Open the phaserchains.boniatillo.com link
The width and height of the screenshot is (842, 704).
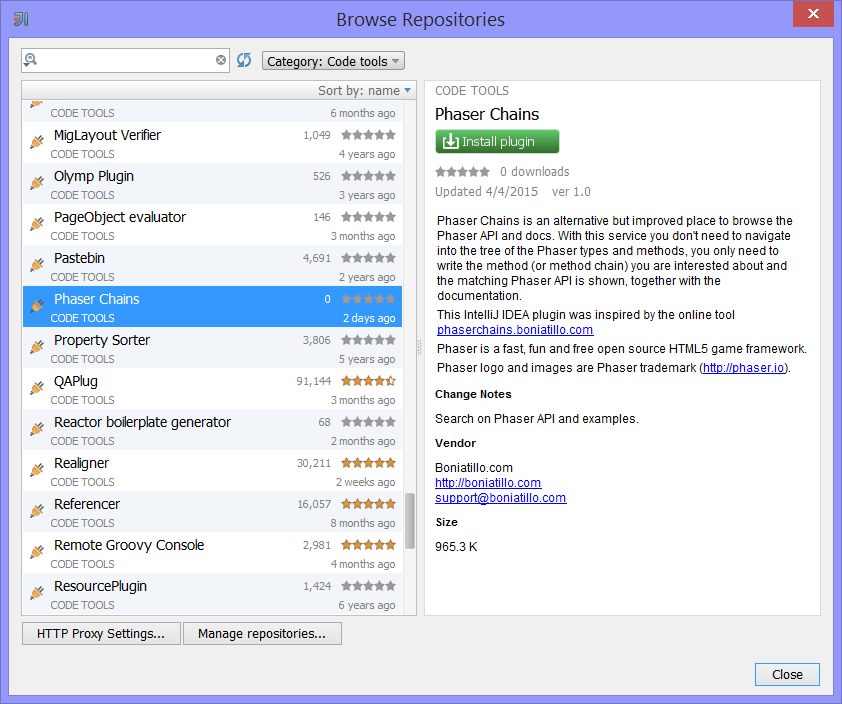(515, 330)
